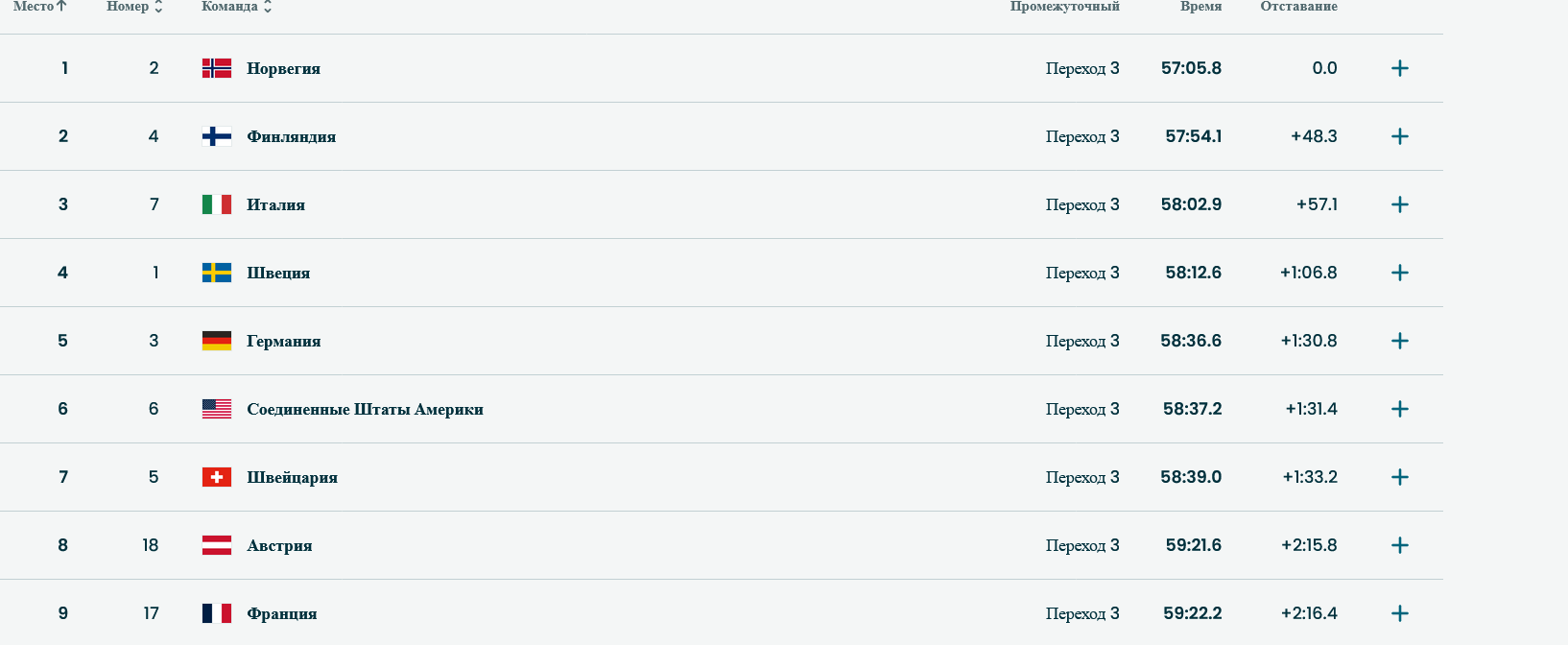The width and height of the screenshot is (1568, 645).
Task: Click the Switzerland flag icon
Action: (x=216, y=477)
